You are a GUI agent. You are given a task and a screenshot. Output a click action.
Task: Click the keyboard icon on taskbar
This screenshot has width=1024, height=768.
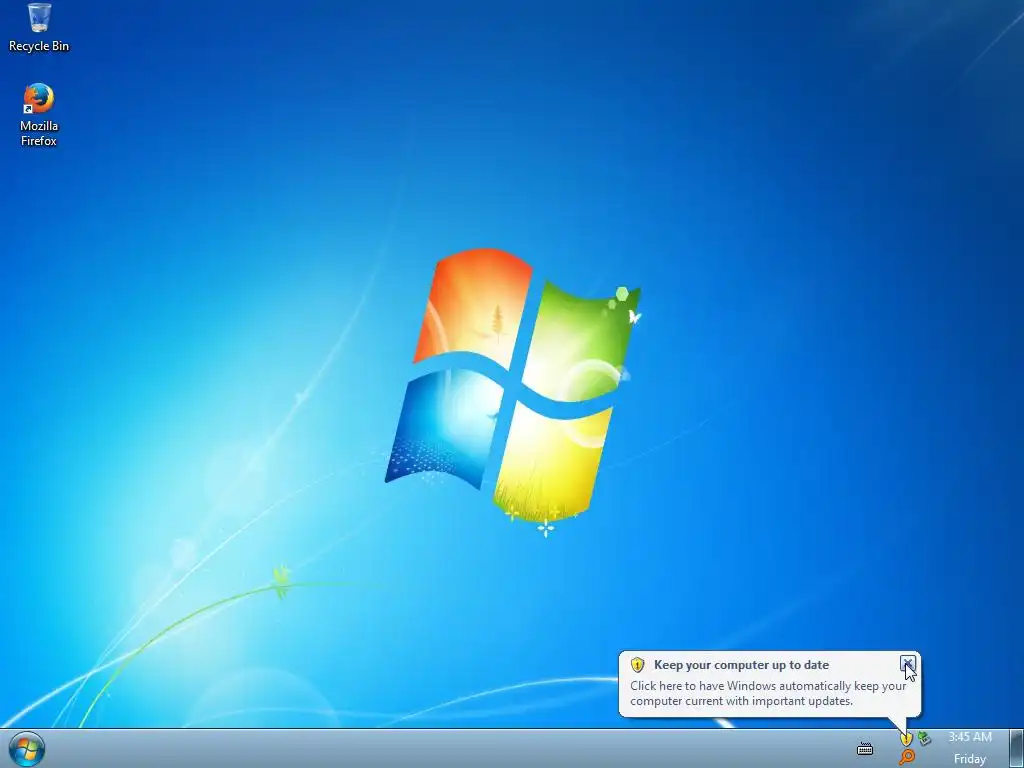pyautogui.click(x=865, y=748)
